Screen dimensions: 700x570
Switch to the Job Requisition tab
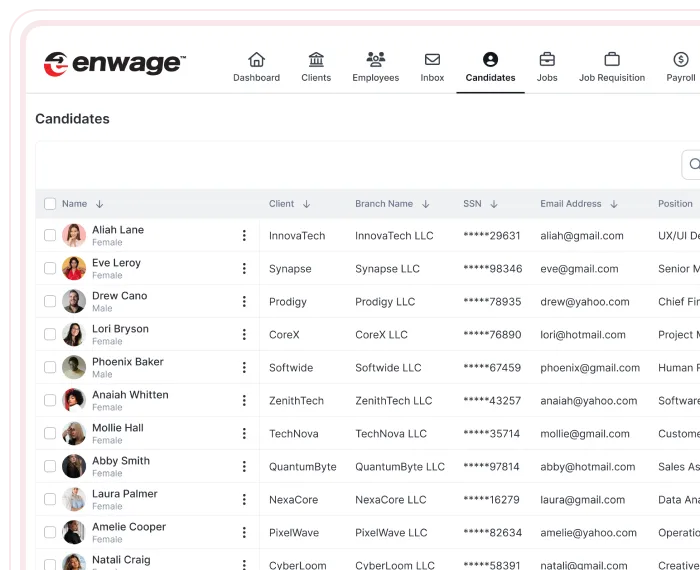[612, 67]
